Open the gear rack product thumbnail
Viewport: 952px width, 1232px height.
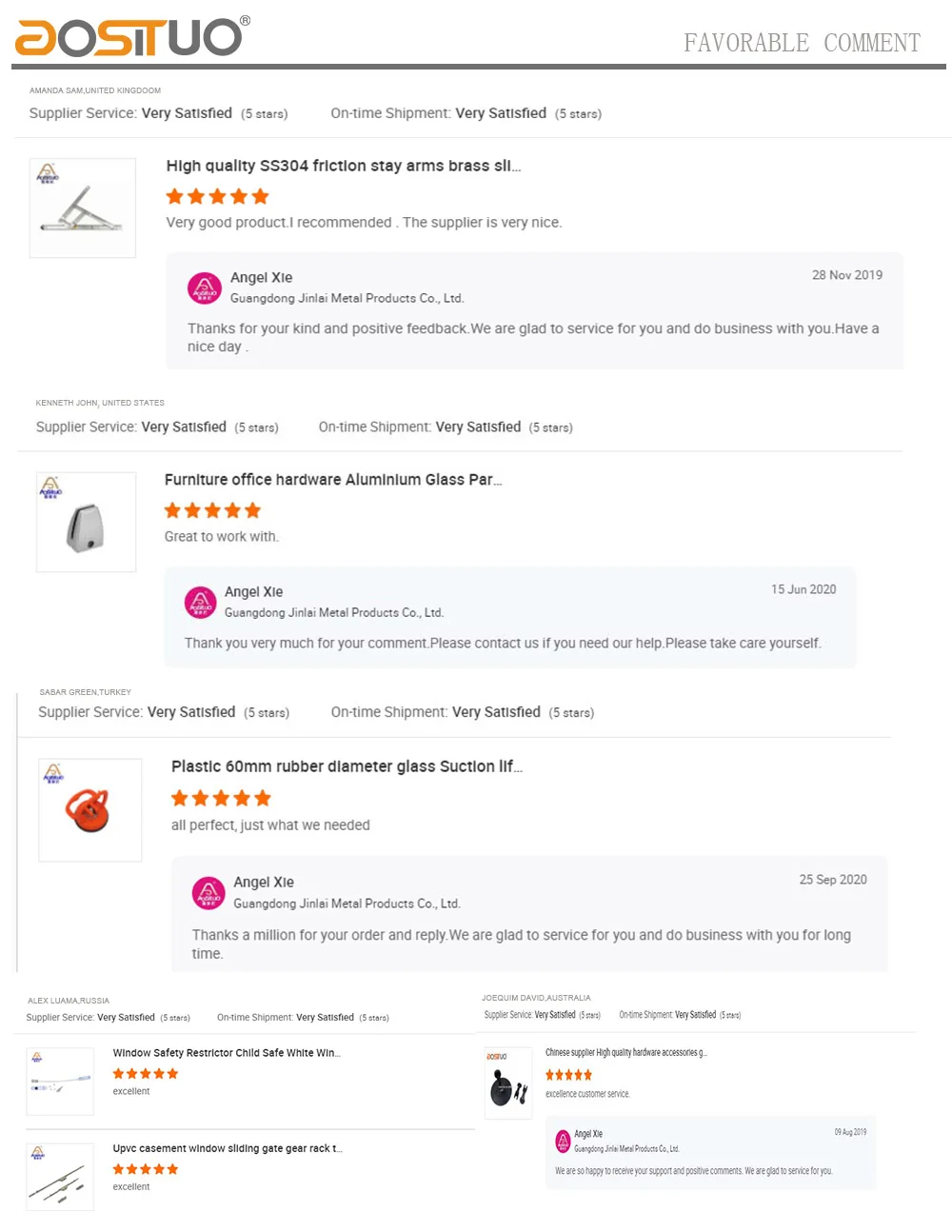[x=60, y=1177]
